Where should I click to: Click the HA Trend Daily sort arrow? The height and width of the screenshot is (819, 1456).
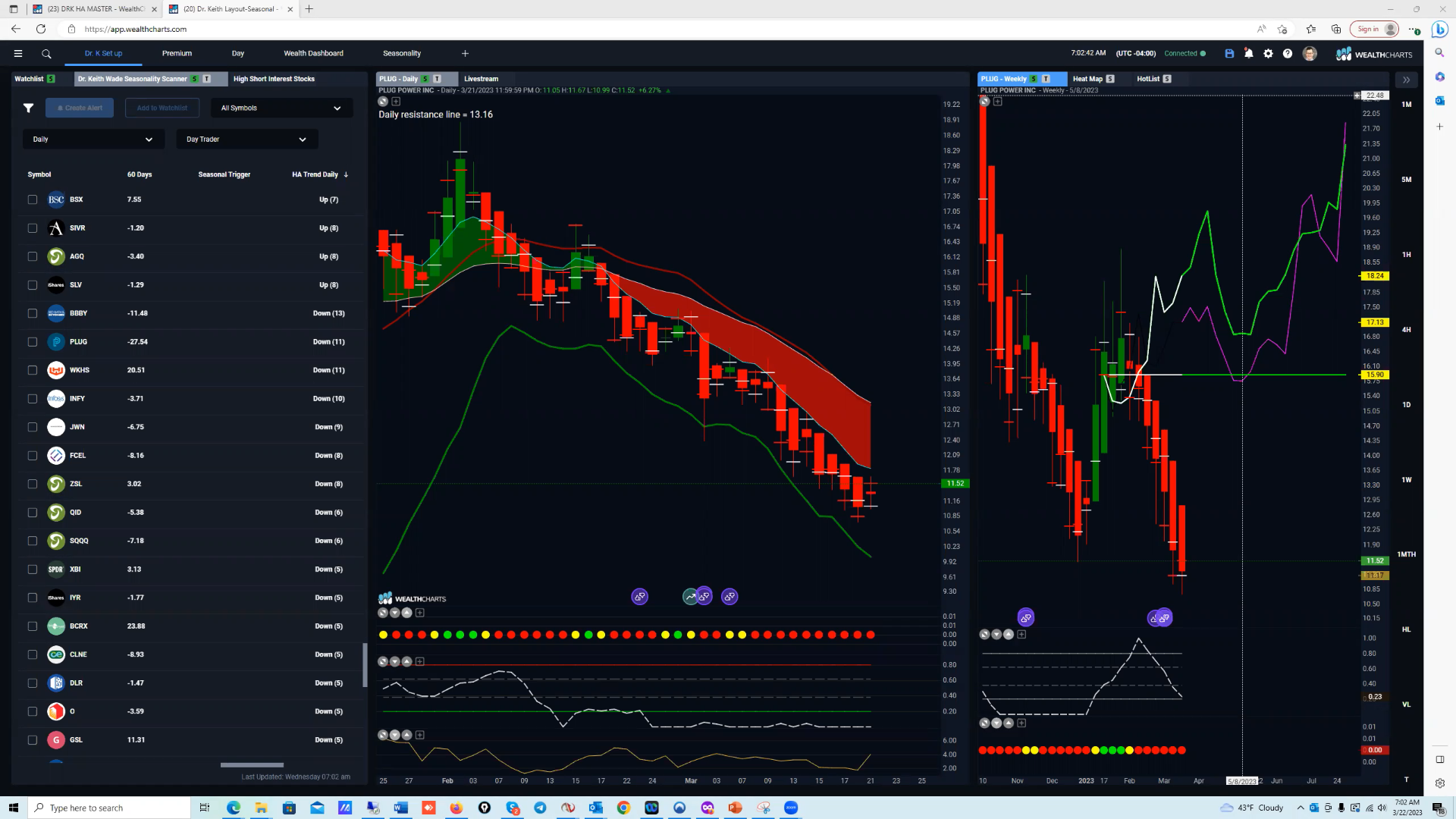[x=346, y=174]
